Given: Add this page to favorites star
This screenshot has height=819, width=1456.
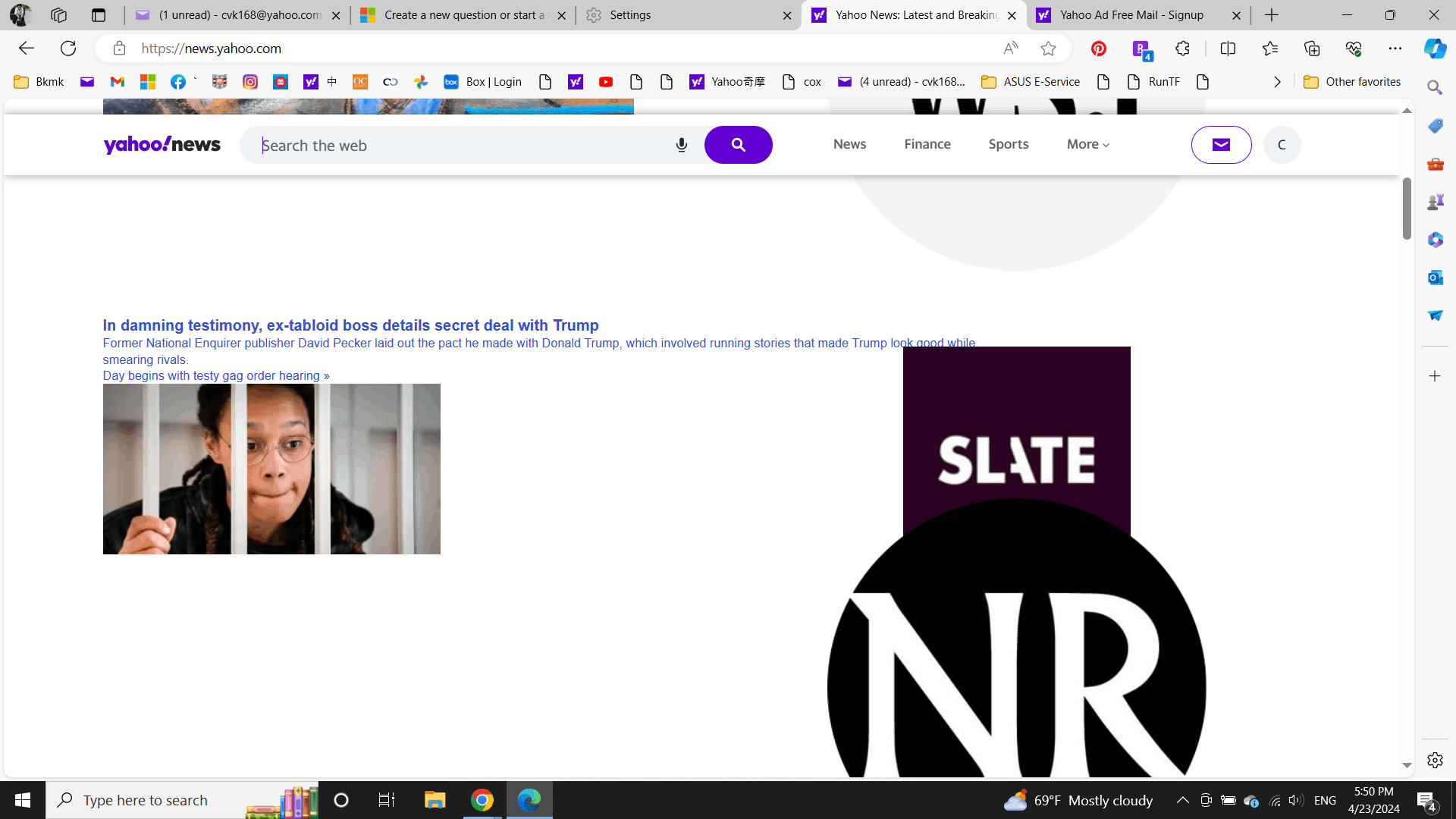Looking at the screenshot, I should (x=1048, y=49).
